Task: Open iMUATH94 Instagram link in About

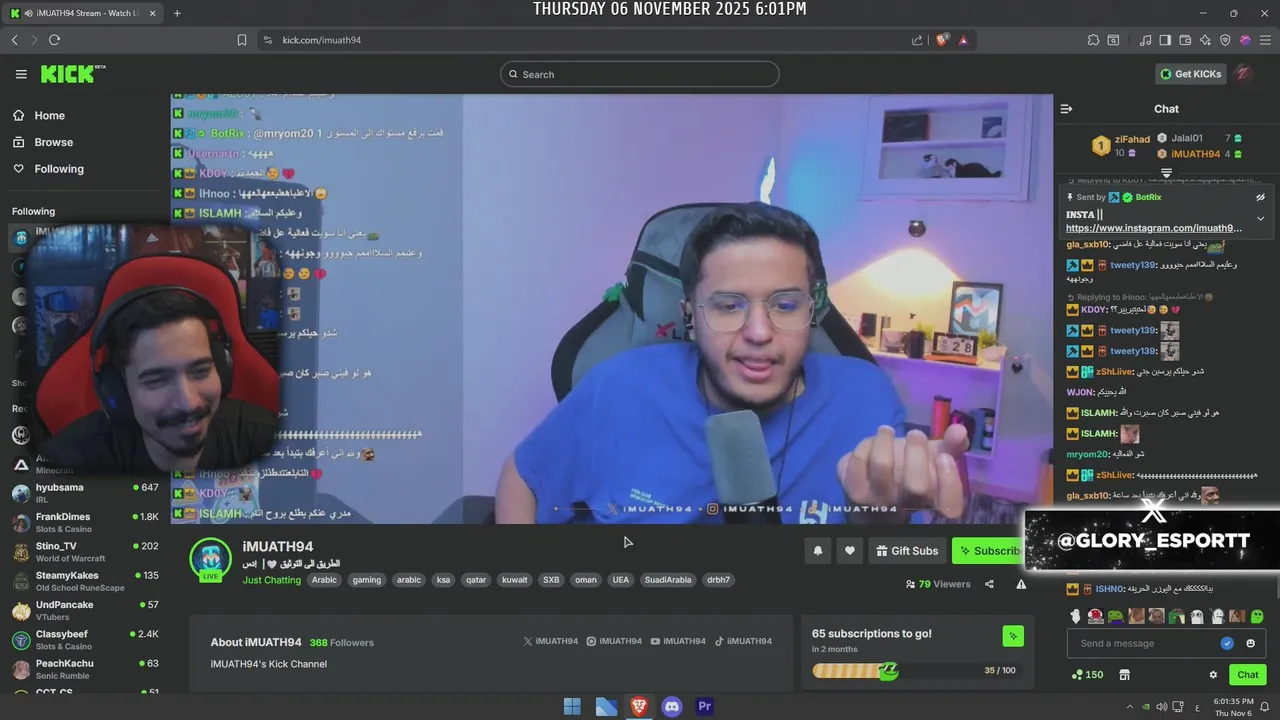Action: tap(614, 641)
